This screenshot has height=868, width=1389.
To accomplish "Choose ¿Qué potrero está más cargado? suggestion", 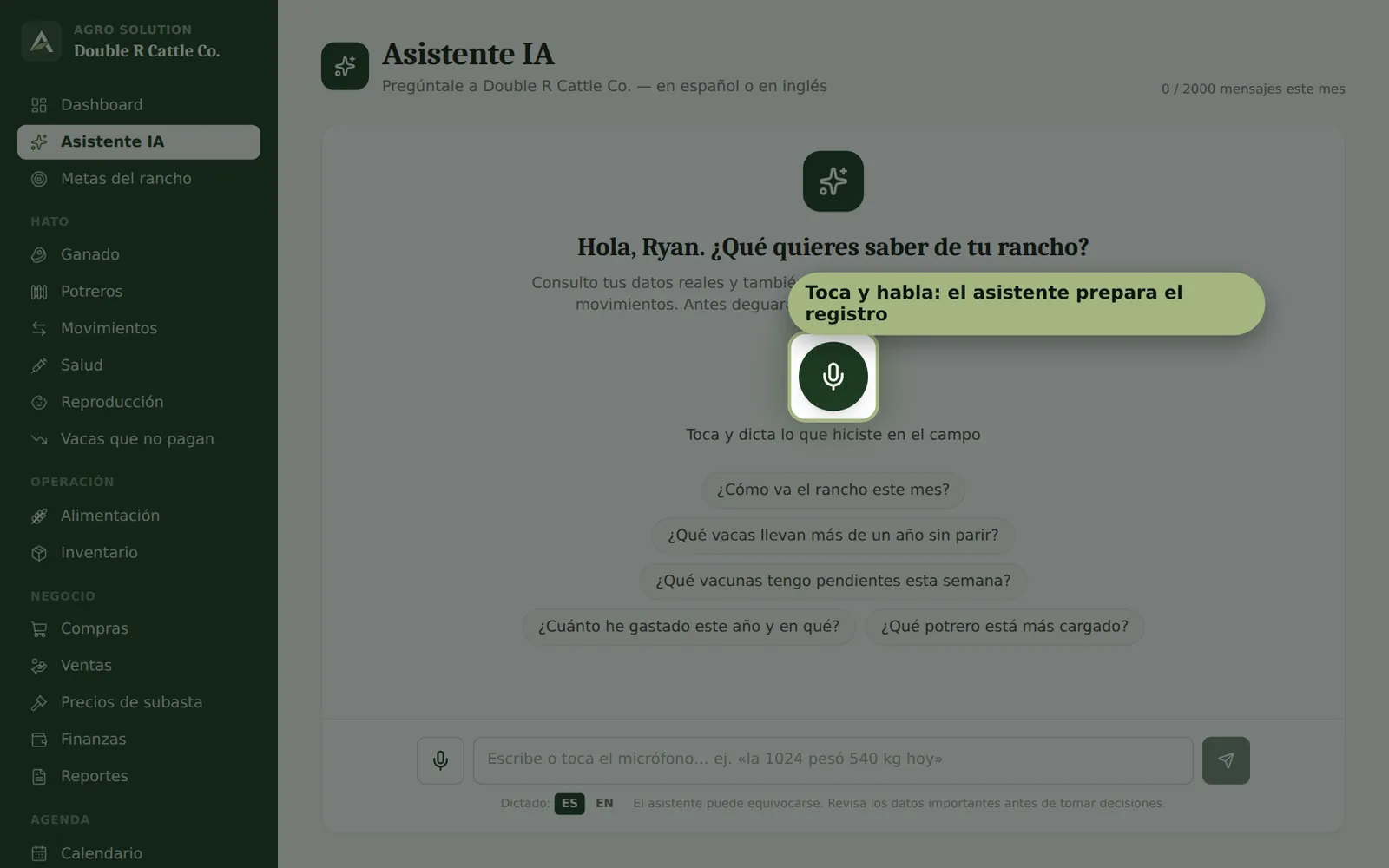I will [x=1004, y=627].
